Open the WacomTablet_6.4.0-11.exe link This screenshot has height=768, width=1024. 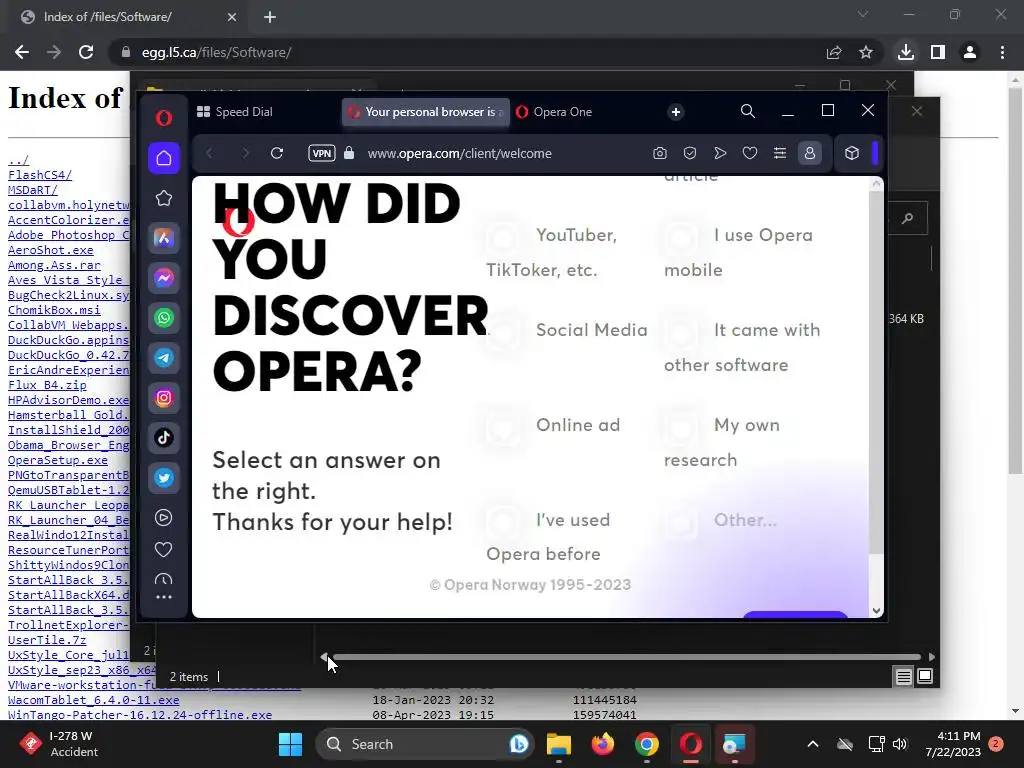click(x=93, y=700)
